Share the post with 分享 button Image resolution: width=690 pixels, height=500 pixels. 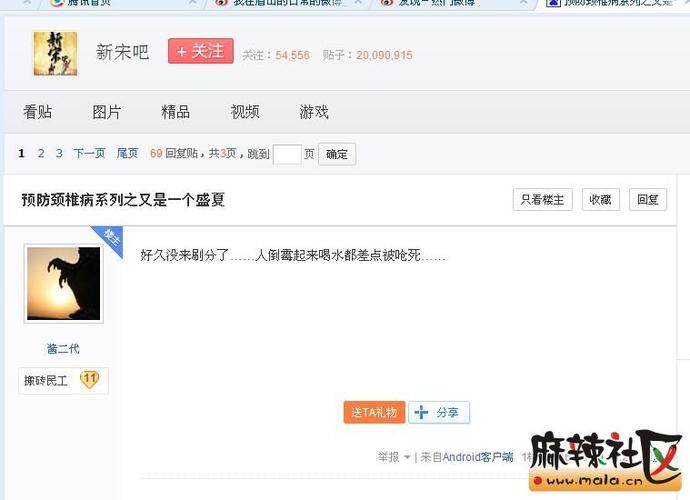(439, 412)
